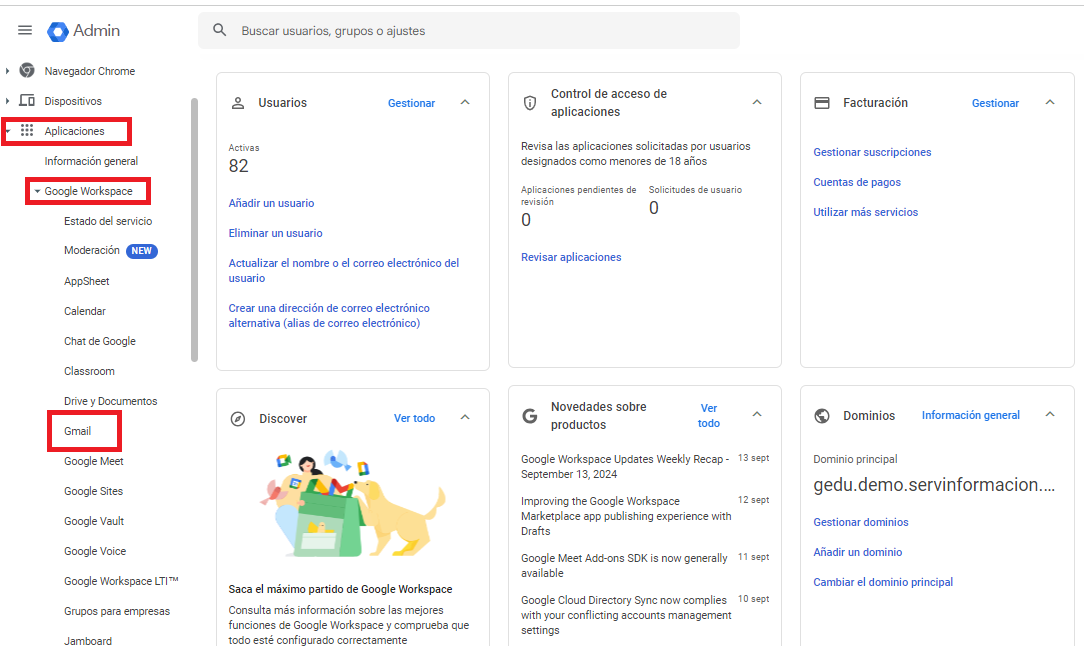Open Classroom settings
The width and height of the screenshot is (1084, 646).
point(89,371)
